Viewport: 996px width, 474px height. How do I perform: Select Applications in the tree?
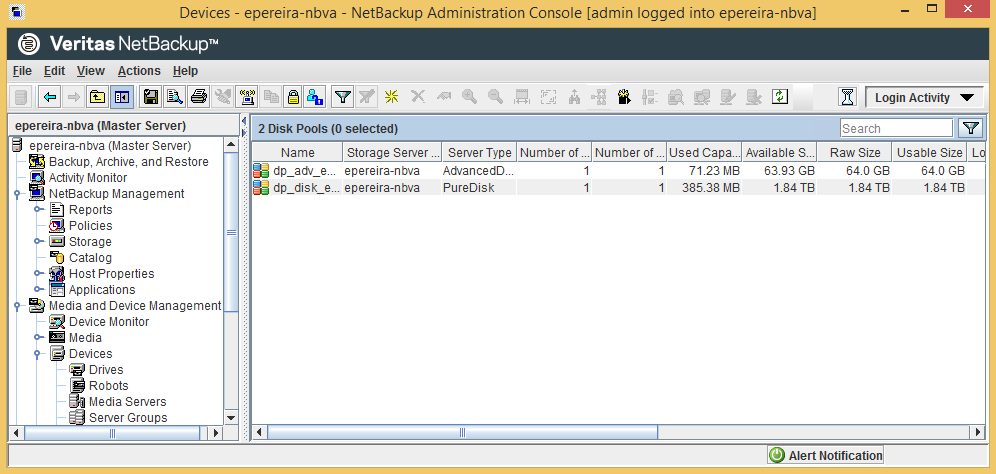click(102, 289)
